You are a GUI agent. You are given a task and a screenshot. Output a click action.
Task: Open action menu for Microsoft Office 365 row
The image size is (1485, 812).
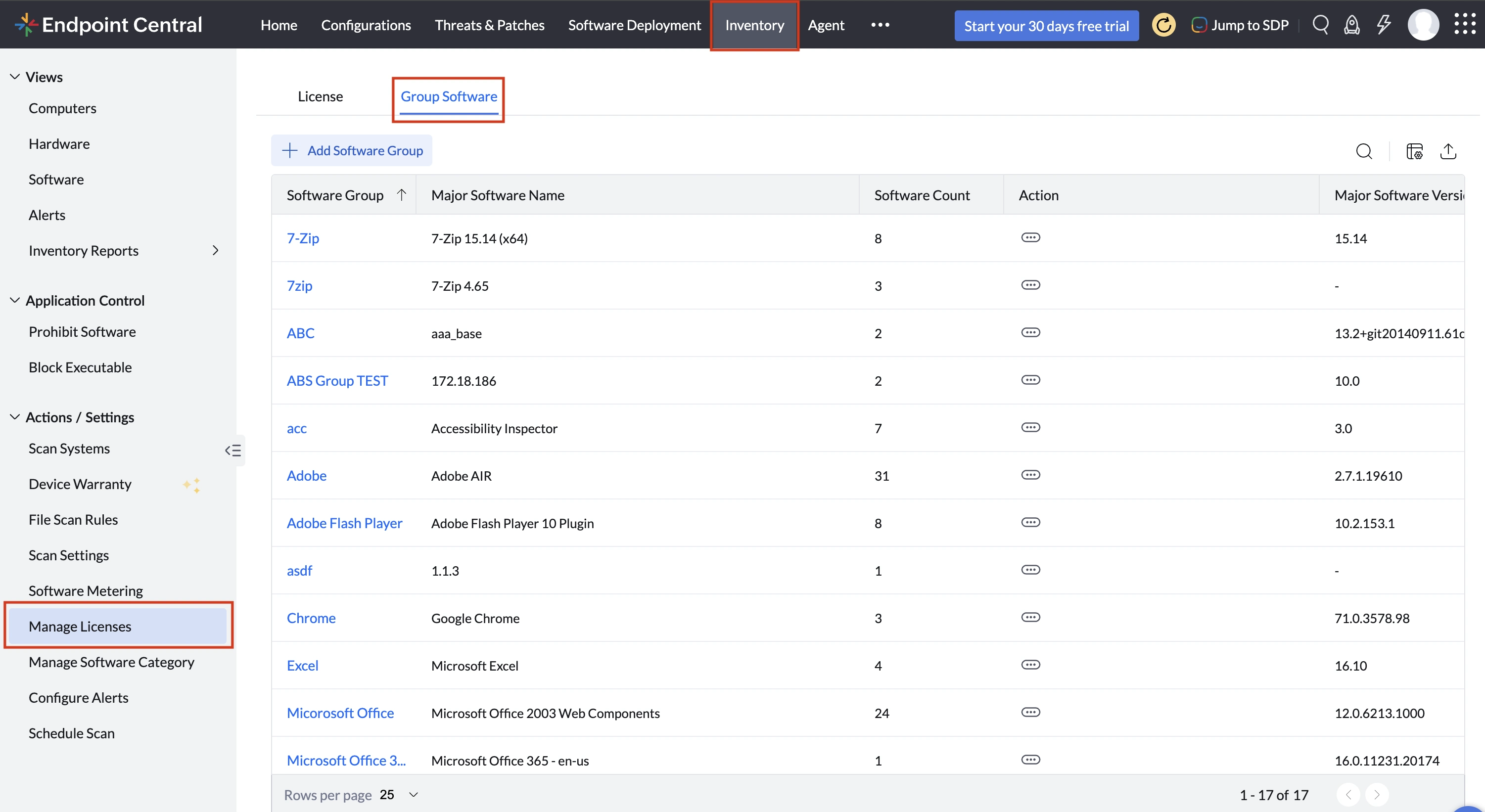(1030, 760)
